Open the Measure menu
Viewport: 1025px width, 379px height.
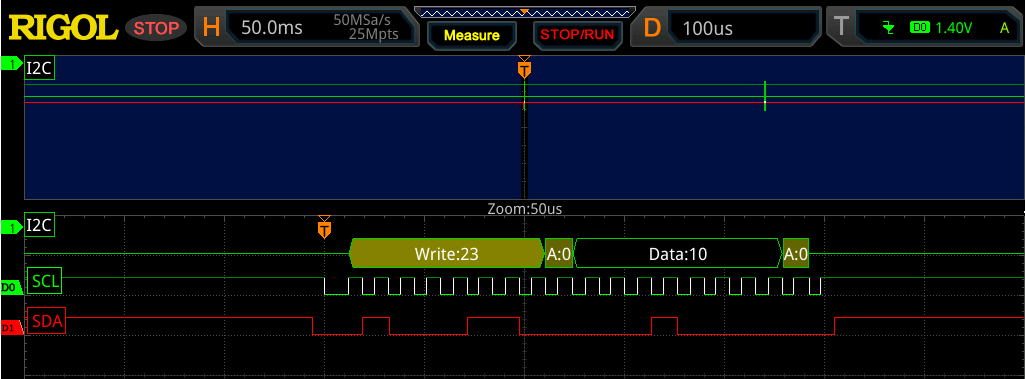coord(471,35)
